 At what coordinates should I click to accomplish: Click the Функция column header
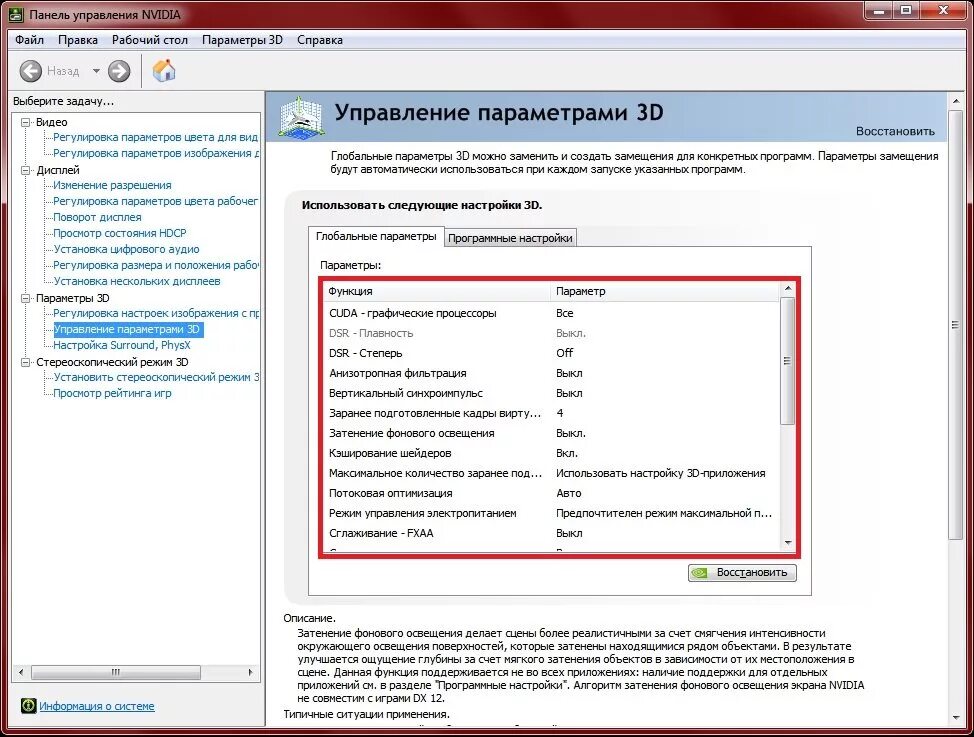pos(437,291)
